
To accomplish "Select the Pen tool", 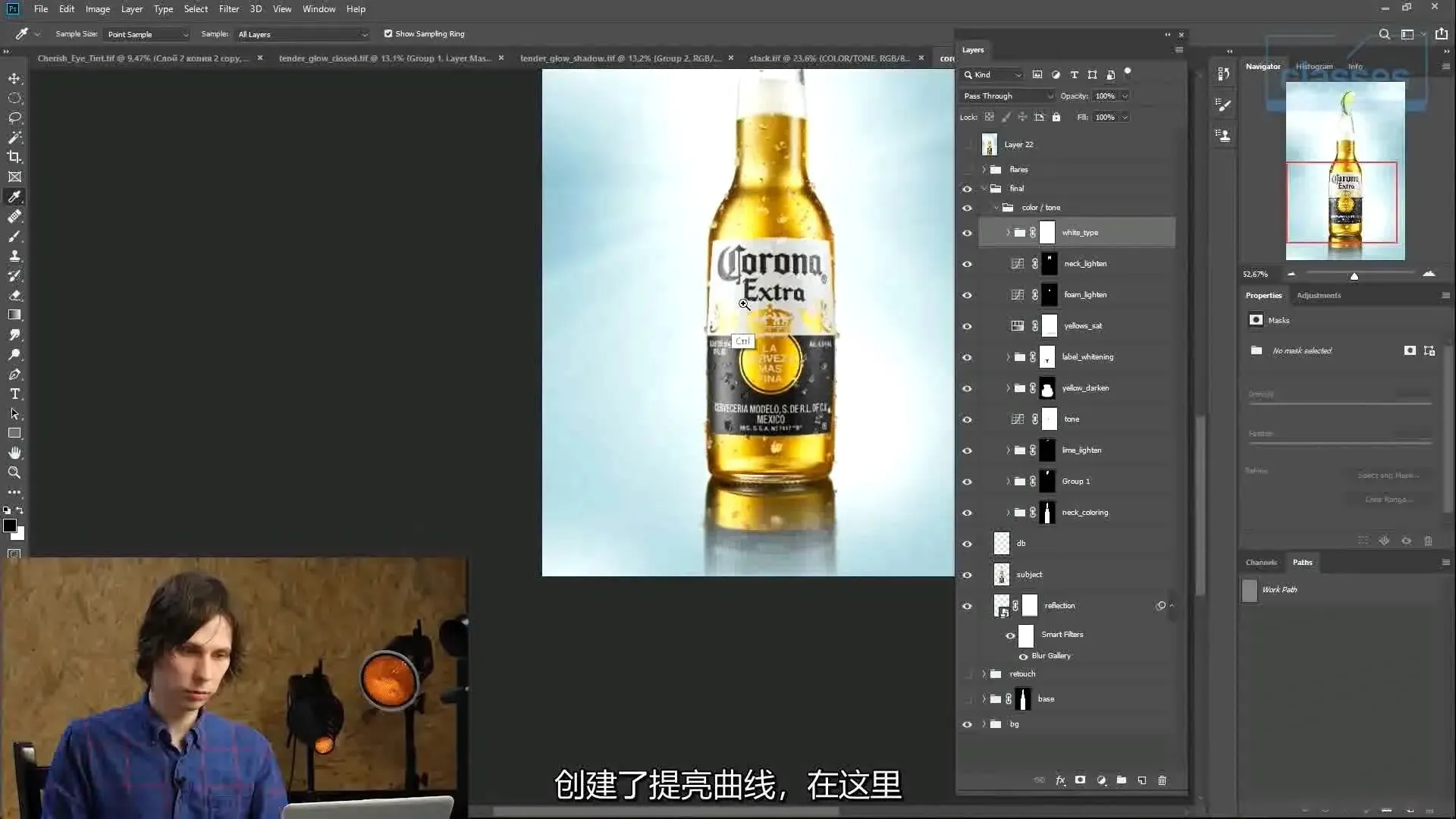I will point(14,374).
